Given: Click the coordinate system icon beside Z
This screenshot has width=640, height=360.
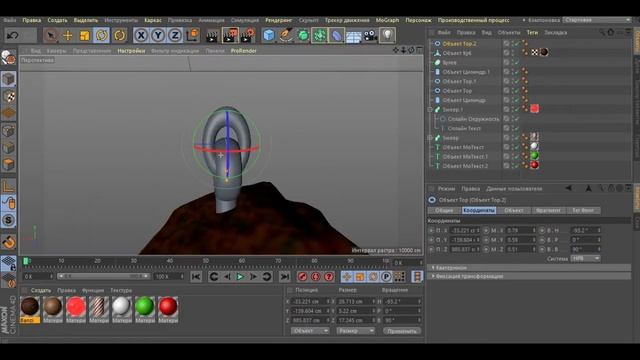Looking at the screenshot, I should pos(192,36).
